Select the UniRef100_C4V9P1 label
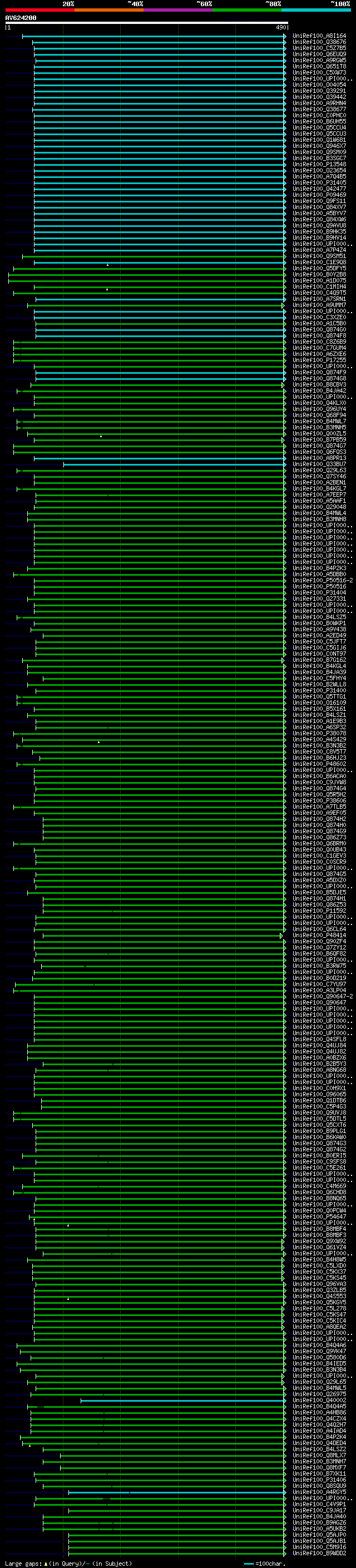 click(319, 1504)
